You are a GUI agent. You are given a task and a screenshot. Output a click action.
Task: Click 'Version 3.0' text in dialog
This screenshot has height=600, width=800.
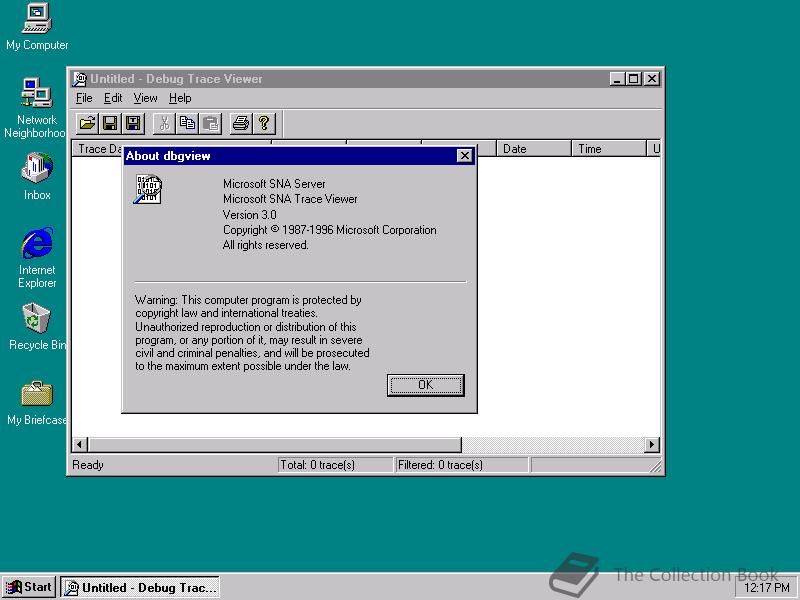coord(249,215)
